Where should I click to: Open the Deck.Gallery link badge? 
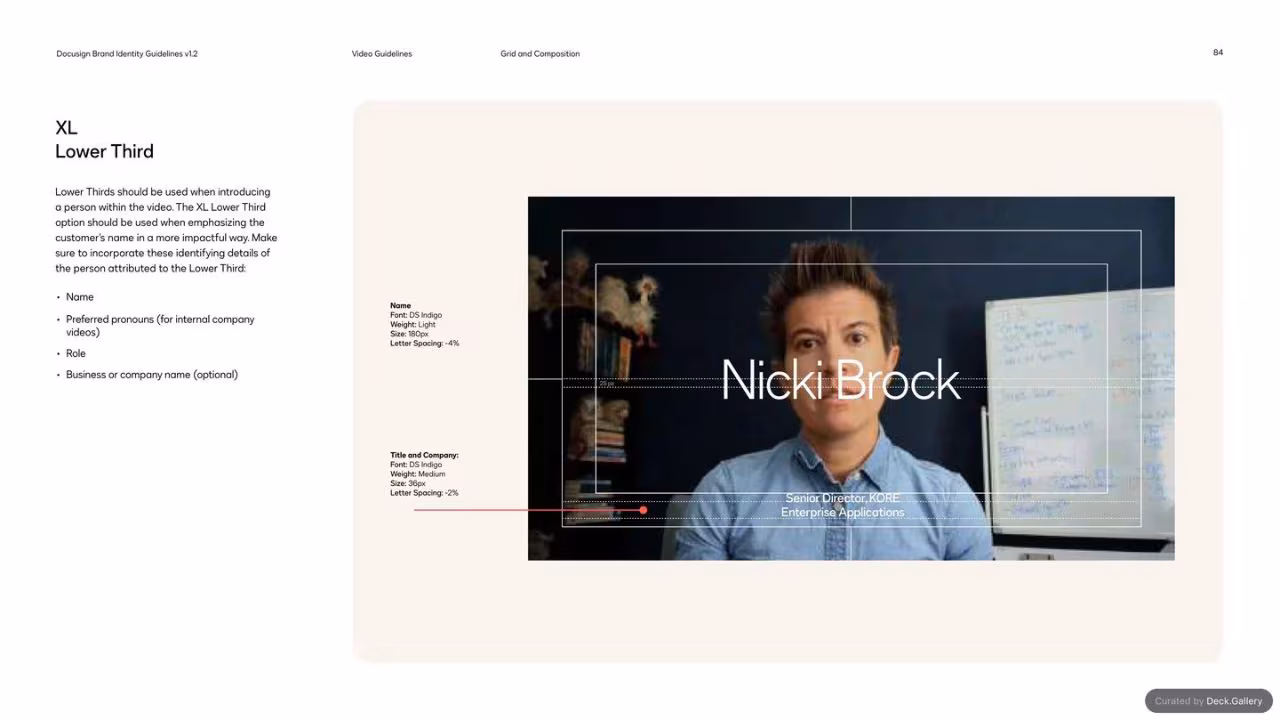click(1209, 701)
